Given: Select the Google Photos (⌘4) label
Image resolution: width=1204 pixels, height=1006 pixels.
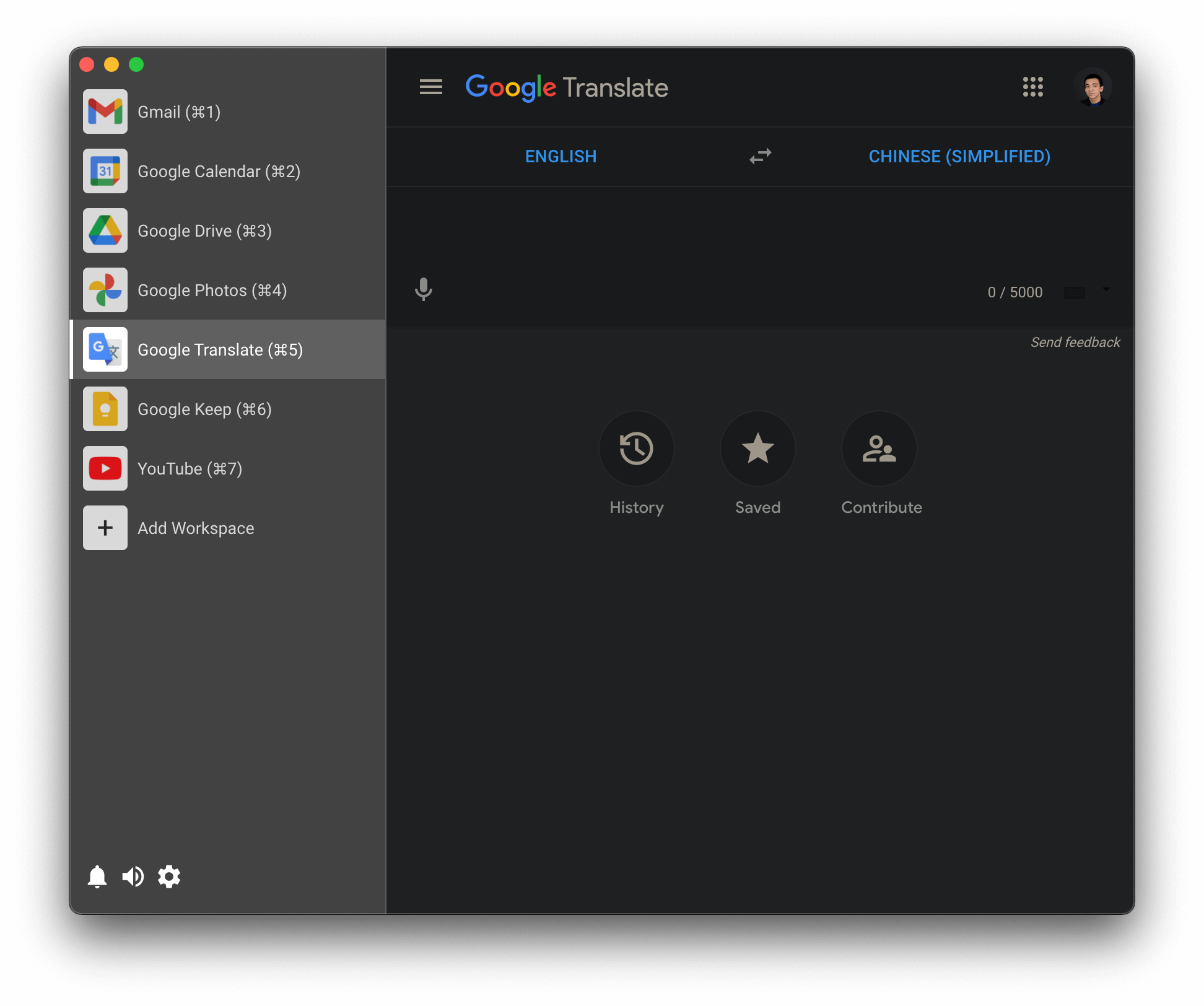Looking at the screenshot, I should click(x=212, y=291).
